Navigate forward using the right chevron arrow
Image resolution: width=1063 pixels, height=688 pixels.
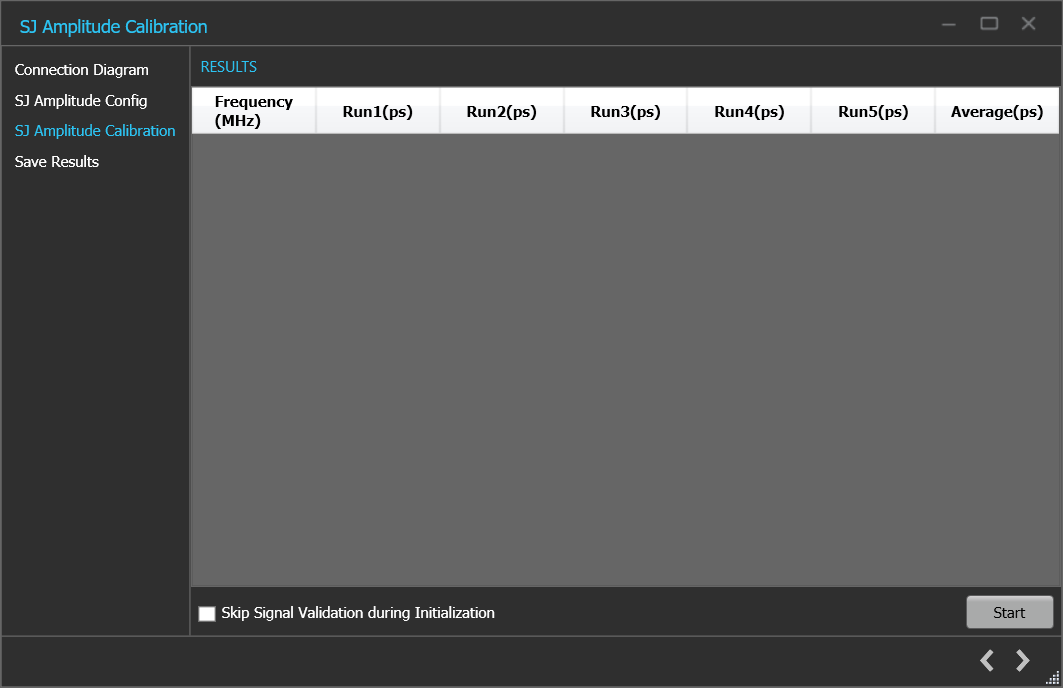[x=1022, y=660]
